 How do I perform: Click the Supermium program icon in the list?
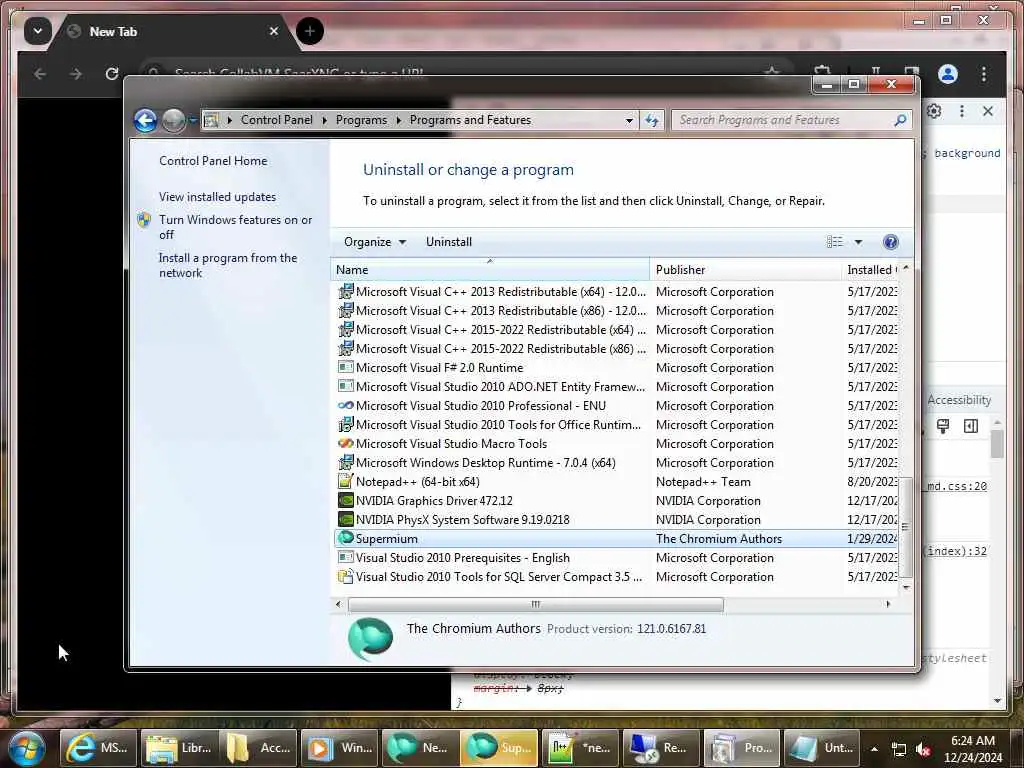[x=345, y=539]
